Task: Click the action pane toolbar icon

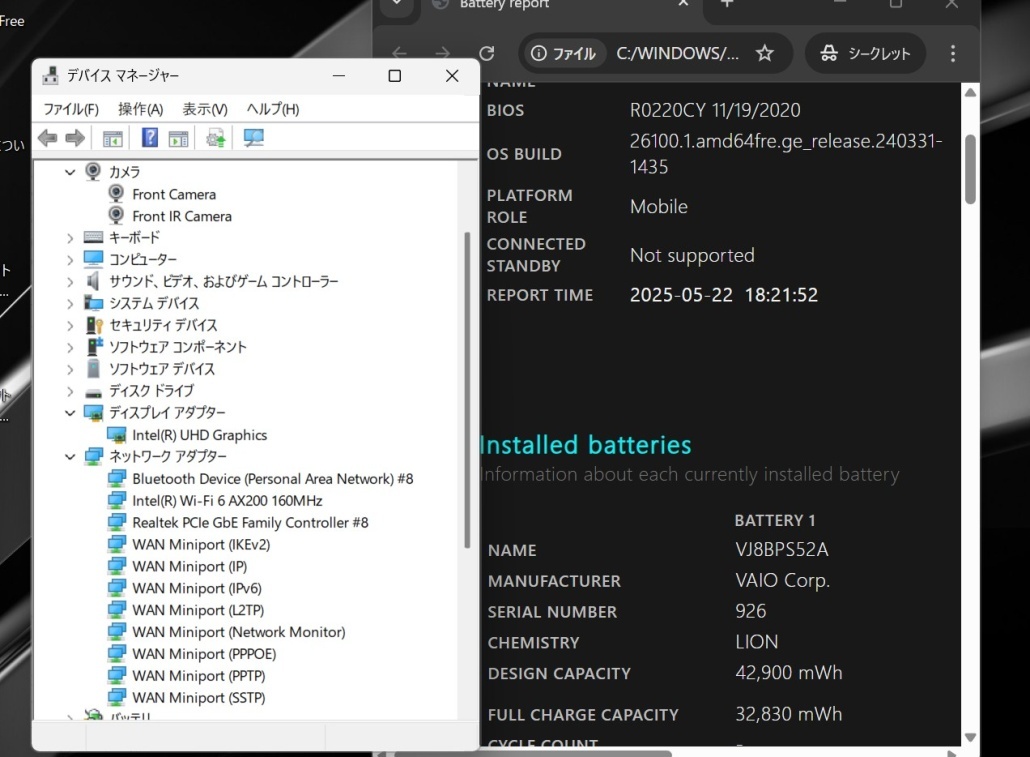Action: click(178, 138)
